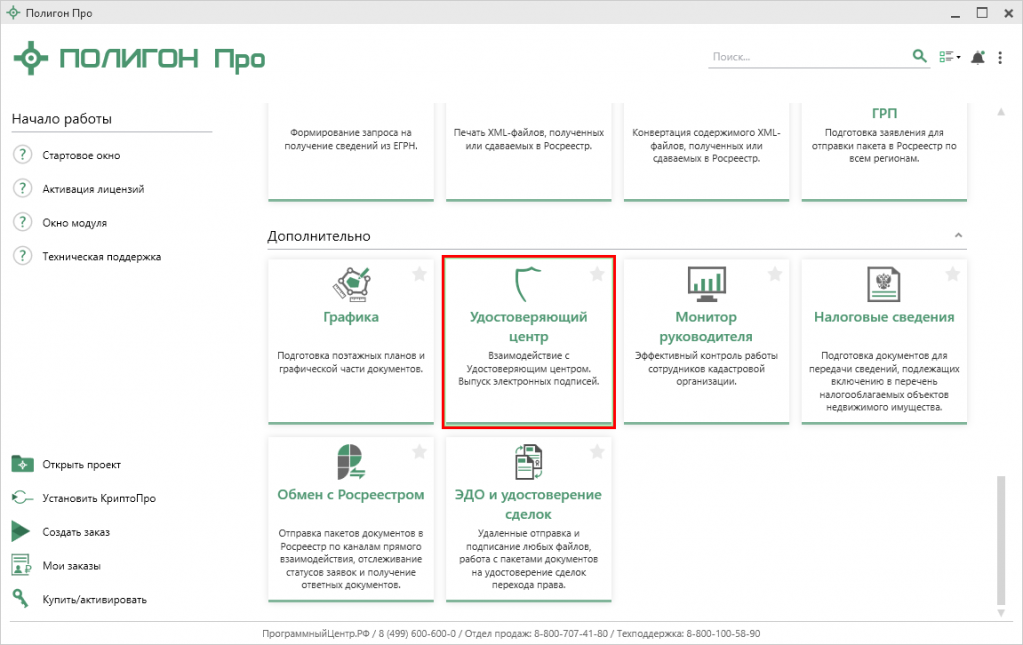Image resolution: width=1023 pixels, height=645 pixels.
Task: Click the help icon next to Техническая поддержка
Action: (x=23, y=256)
